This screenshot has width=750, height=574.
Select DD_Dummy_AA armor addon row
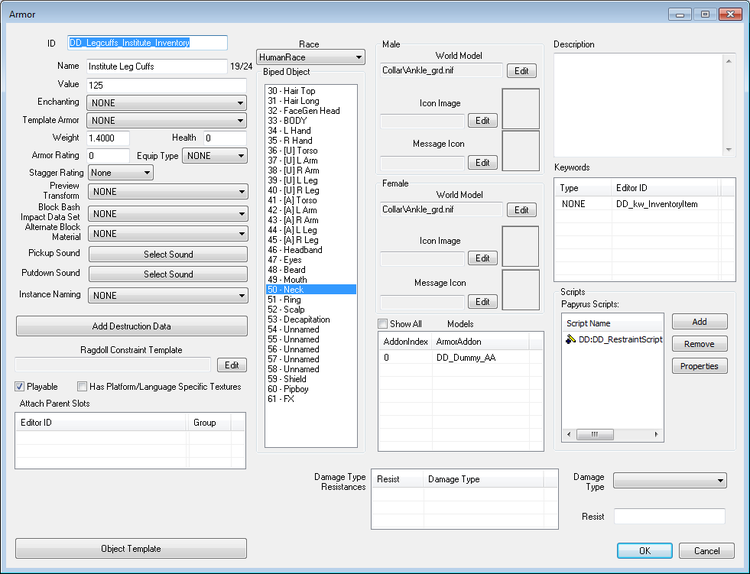(461, 358)
